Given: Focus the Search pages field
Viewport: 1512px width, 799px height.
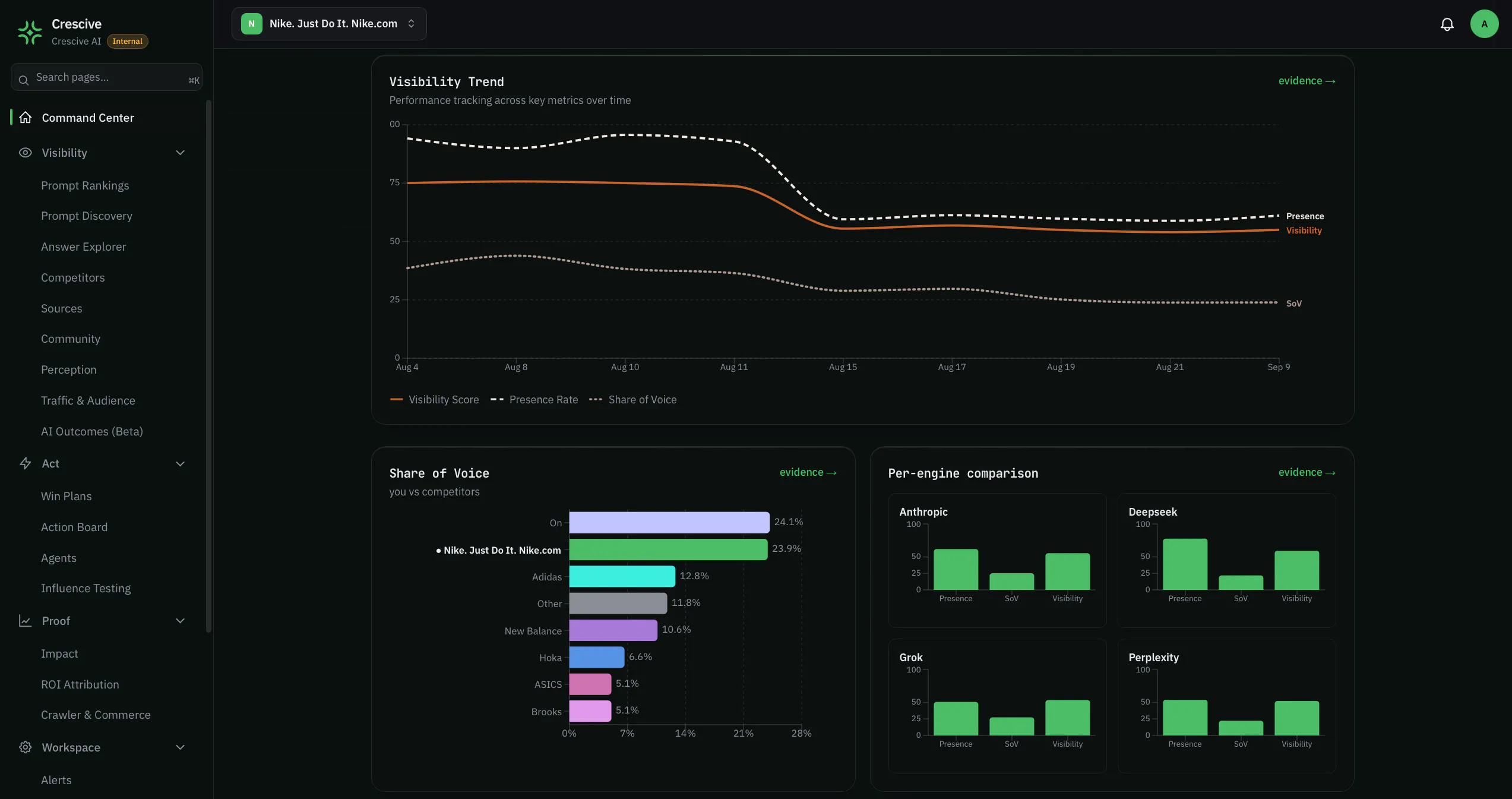Looking at the screenshot, I should coord(106,77).
